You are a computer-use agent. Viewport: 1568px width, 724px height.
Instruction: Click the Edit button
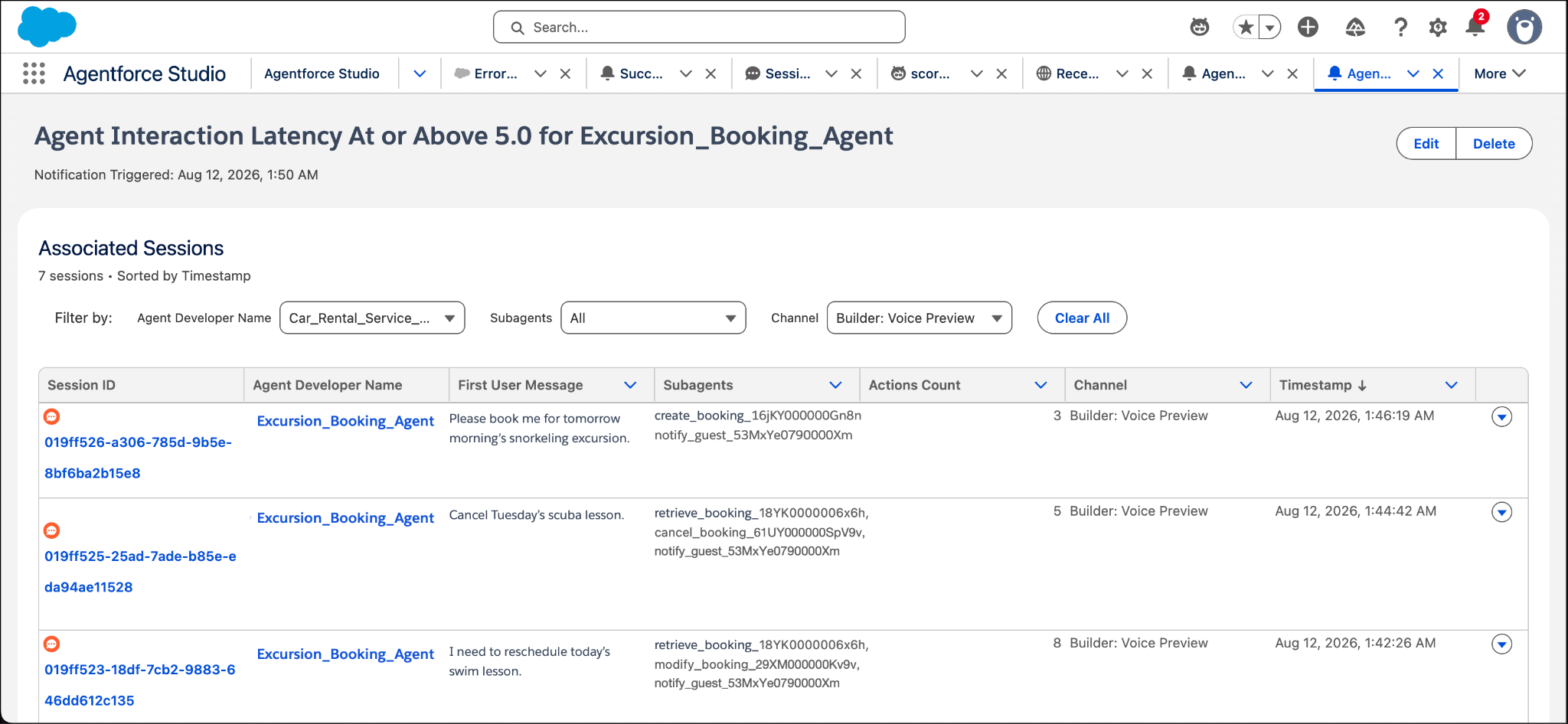point(1426,143)
